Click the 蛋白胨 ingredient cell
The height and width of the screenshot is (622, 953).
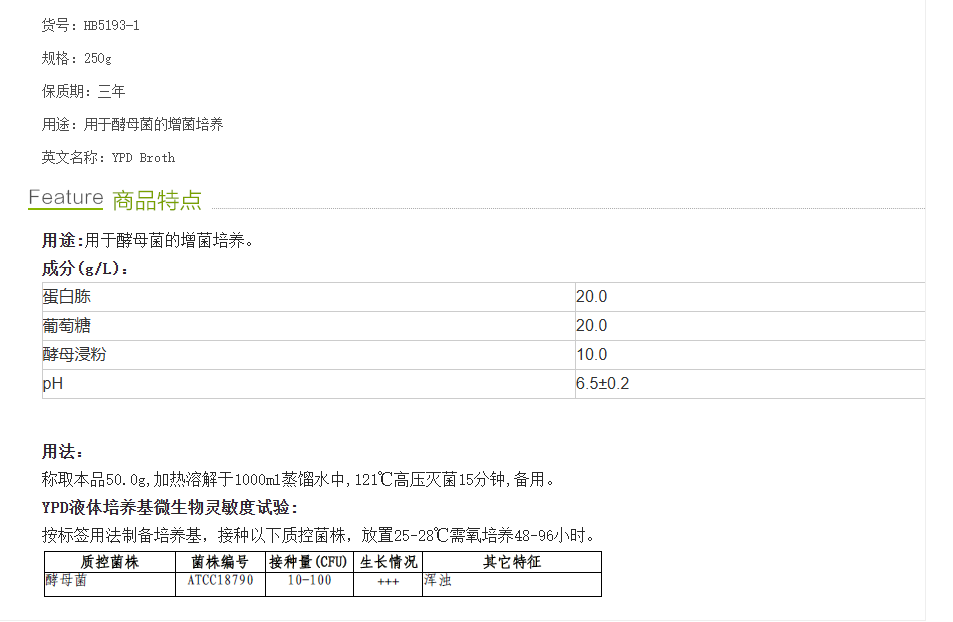[x=309, y=297]
